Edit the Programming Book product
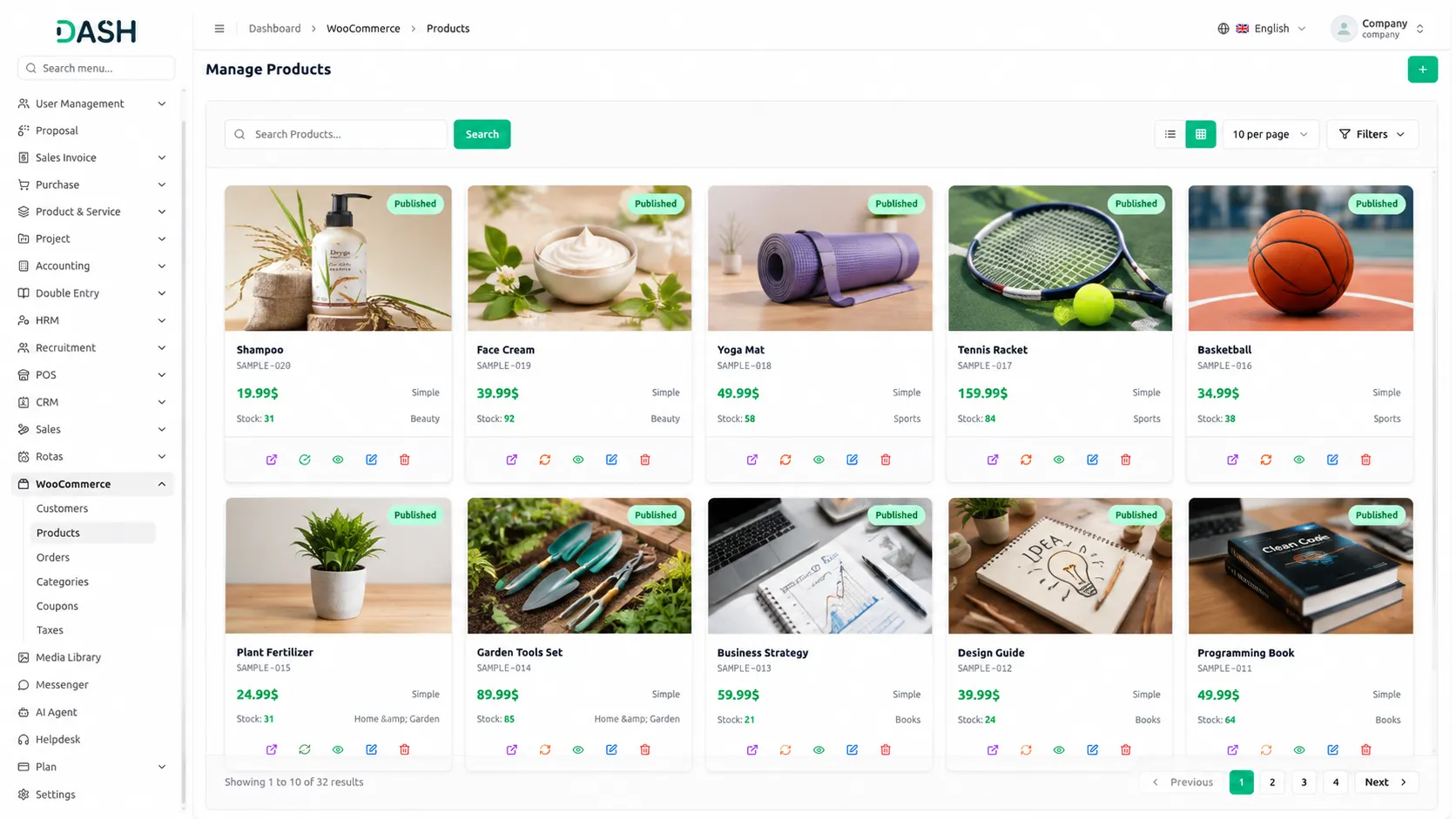 tap(1332, 749)
